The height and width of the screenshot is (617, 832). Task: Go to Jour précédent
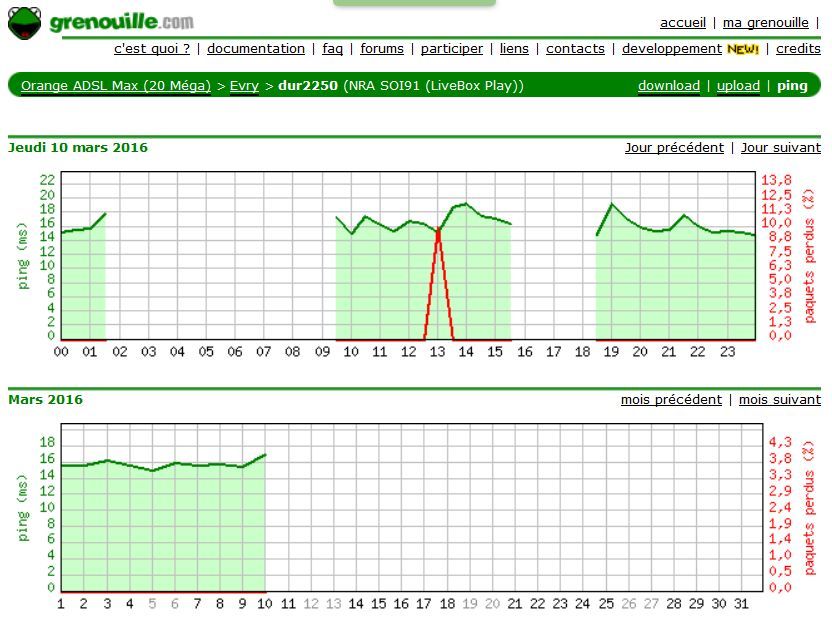pos(674,147)
